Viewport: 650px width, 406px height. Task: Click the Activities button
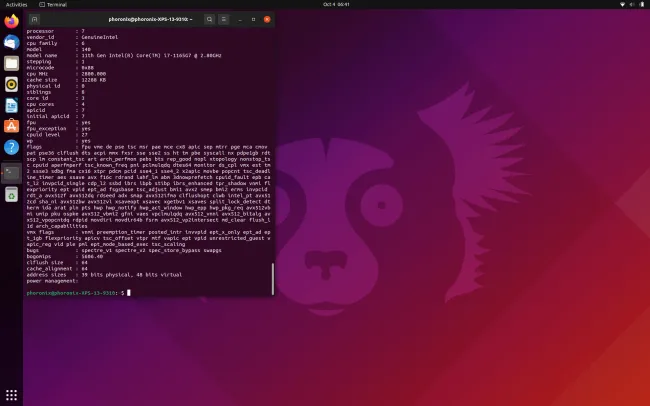pyautogui.click(x=17, y=4)
